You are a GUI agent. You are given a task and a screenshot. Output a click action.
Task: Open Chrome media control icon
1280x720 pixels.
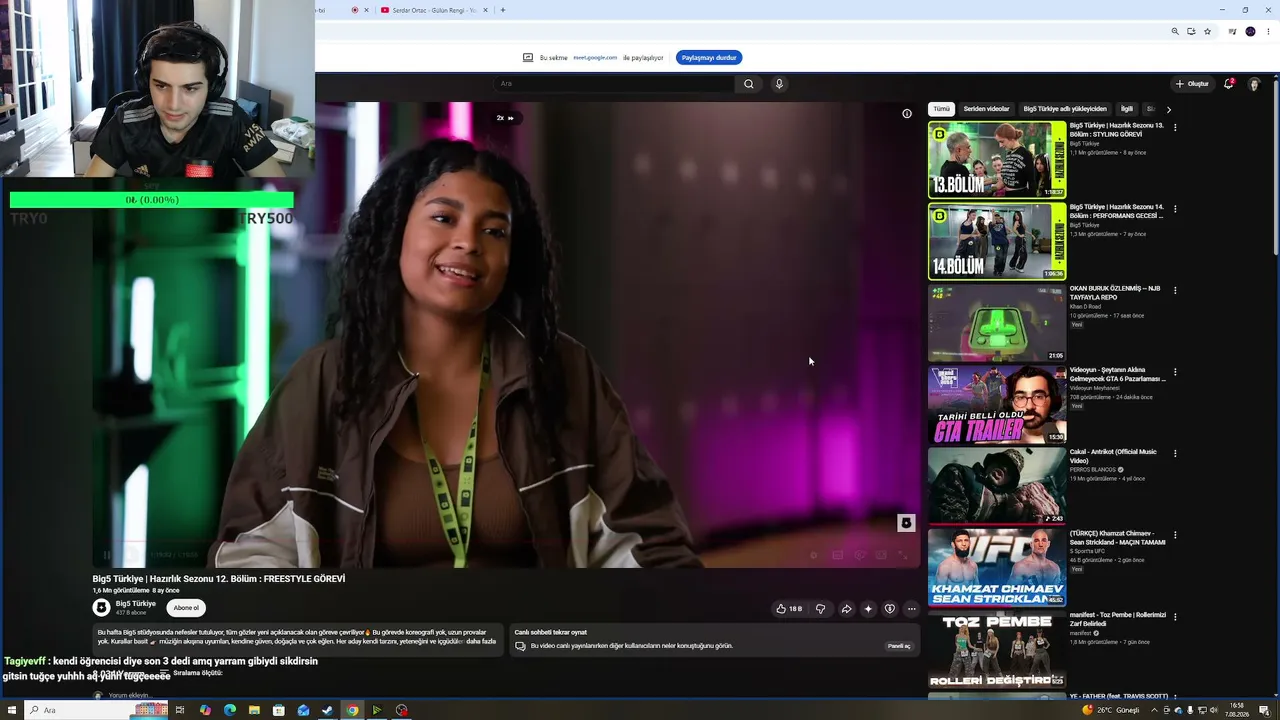(1233, 32)
